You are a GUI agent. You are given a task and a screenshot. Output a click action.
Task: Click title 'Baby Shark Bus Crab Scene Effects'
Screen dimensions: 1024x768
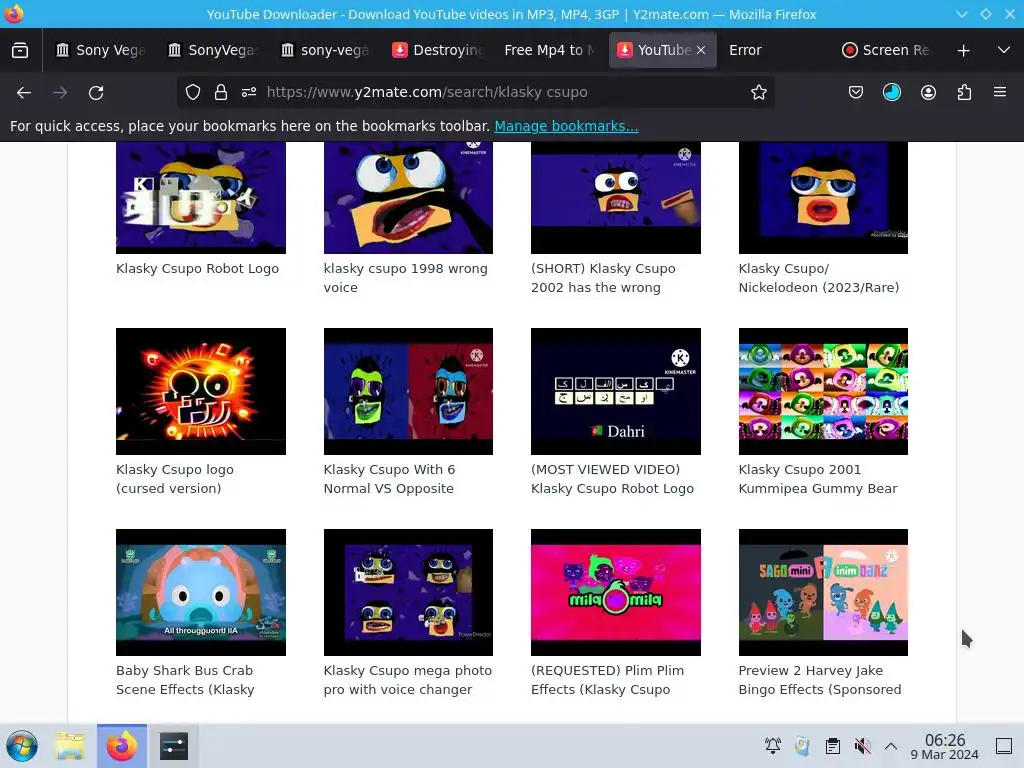185,680
